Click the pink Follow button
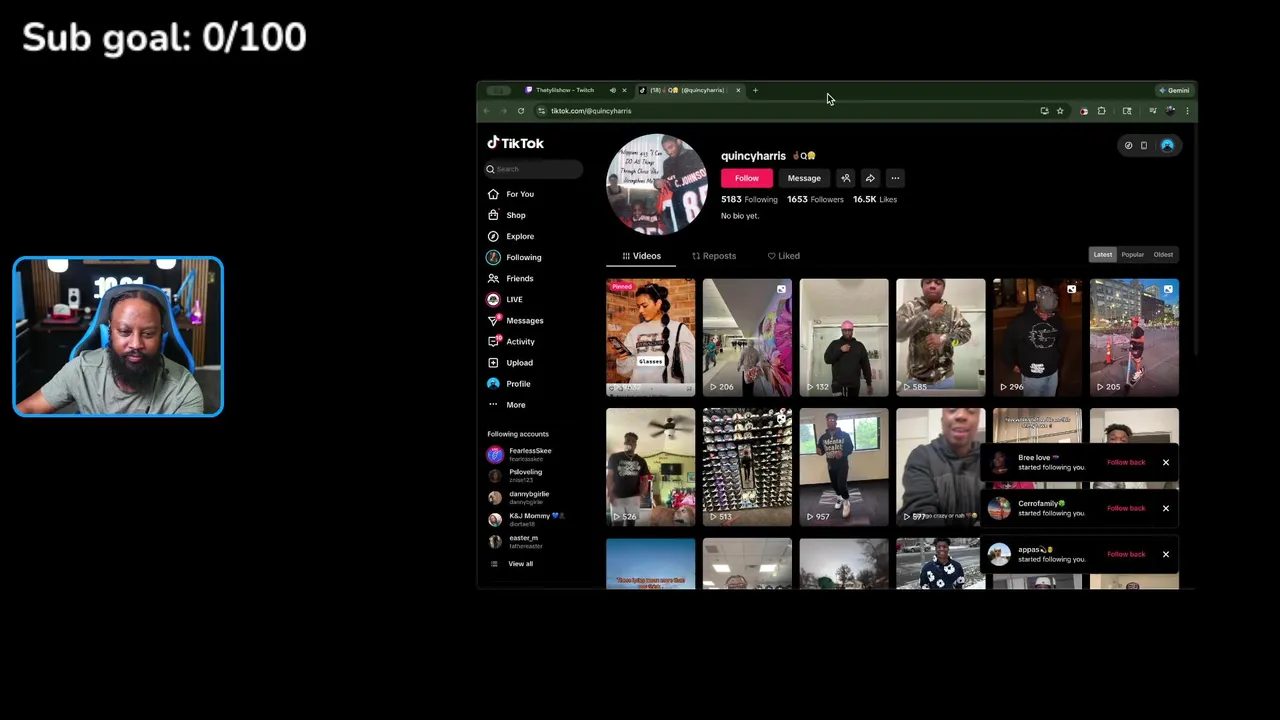 pos(747,178)
